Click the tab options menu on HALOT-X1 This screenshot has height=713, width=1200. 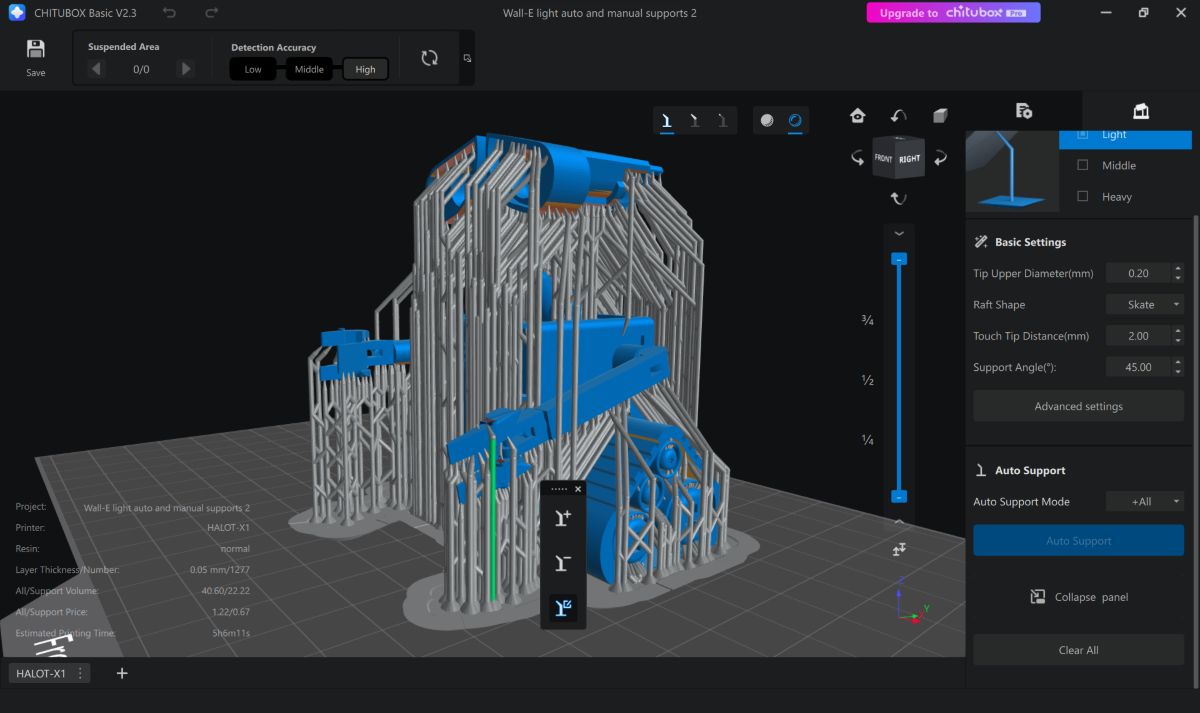(81, 673)
